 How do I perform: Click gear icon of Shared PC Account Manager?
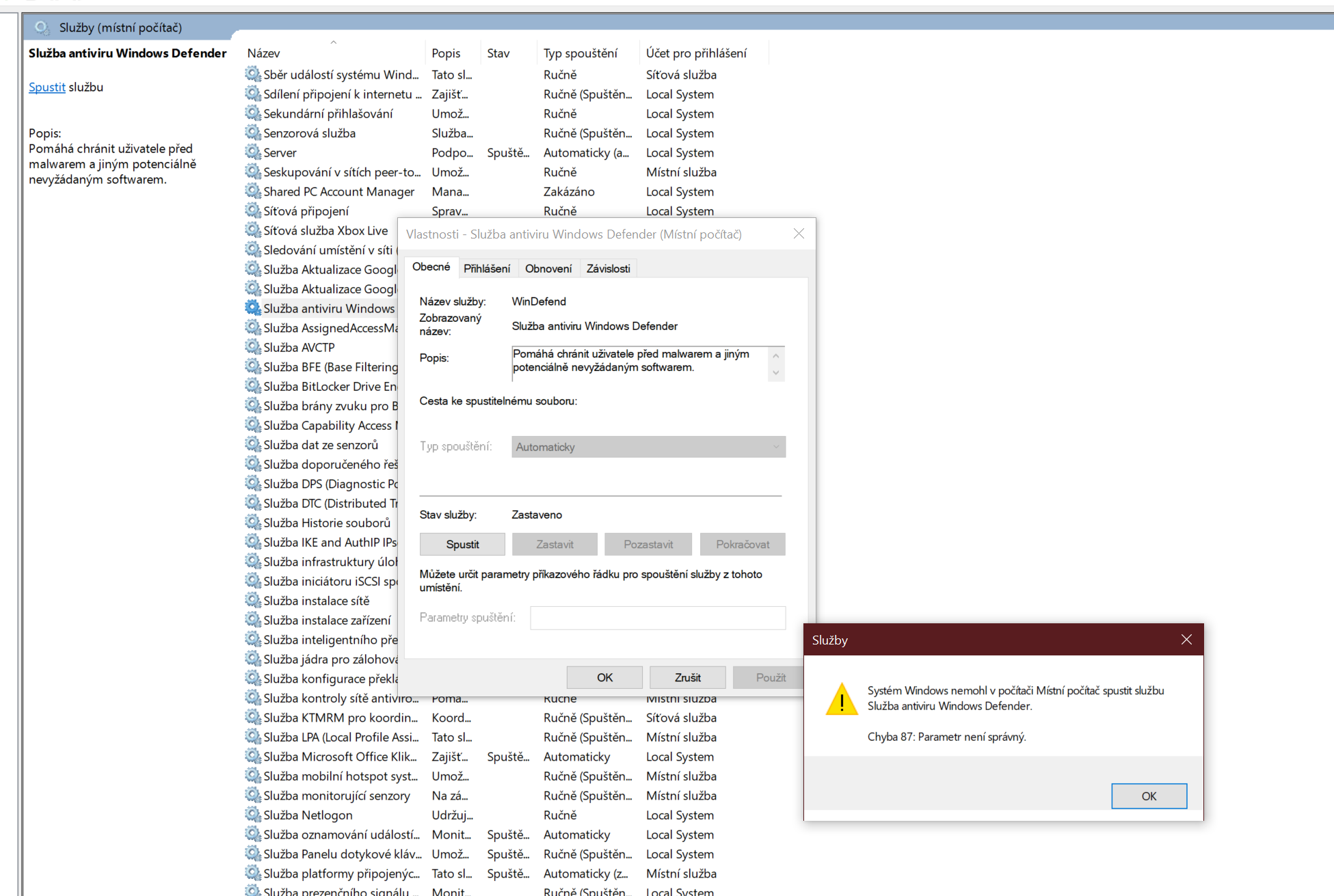tap(253, 191)
